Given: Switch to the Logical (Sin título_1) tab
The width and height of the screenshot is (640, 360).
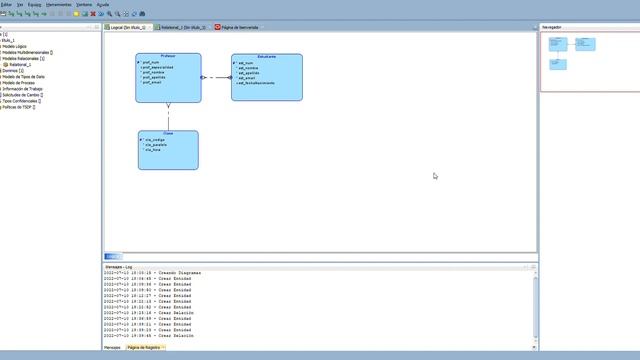Looking at the screenshot, I should click(128, 27).
